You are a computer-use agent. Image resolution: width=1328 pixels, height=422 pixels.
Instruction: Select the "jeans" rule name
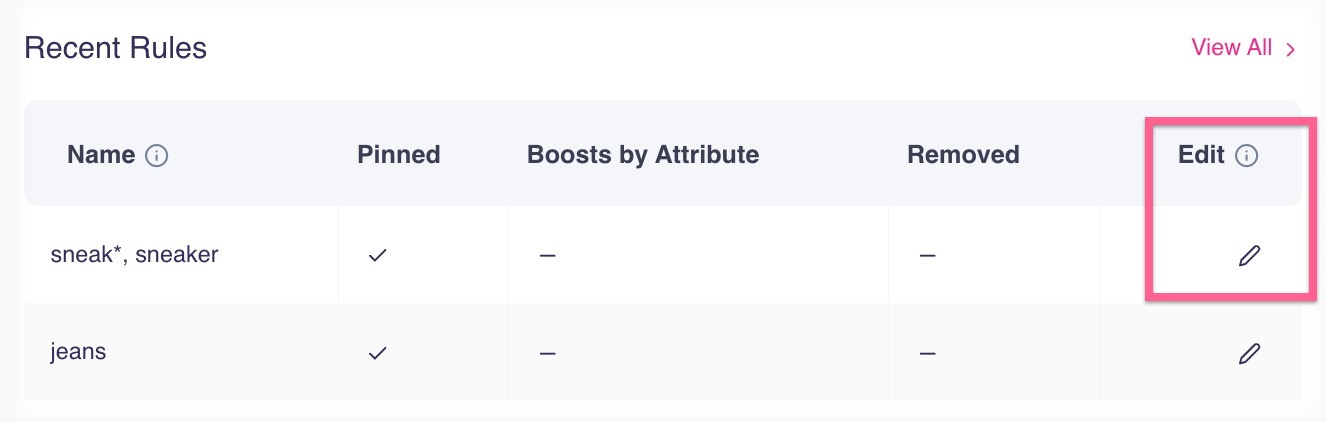click(78, 352)
